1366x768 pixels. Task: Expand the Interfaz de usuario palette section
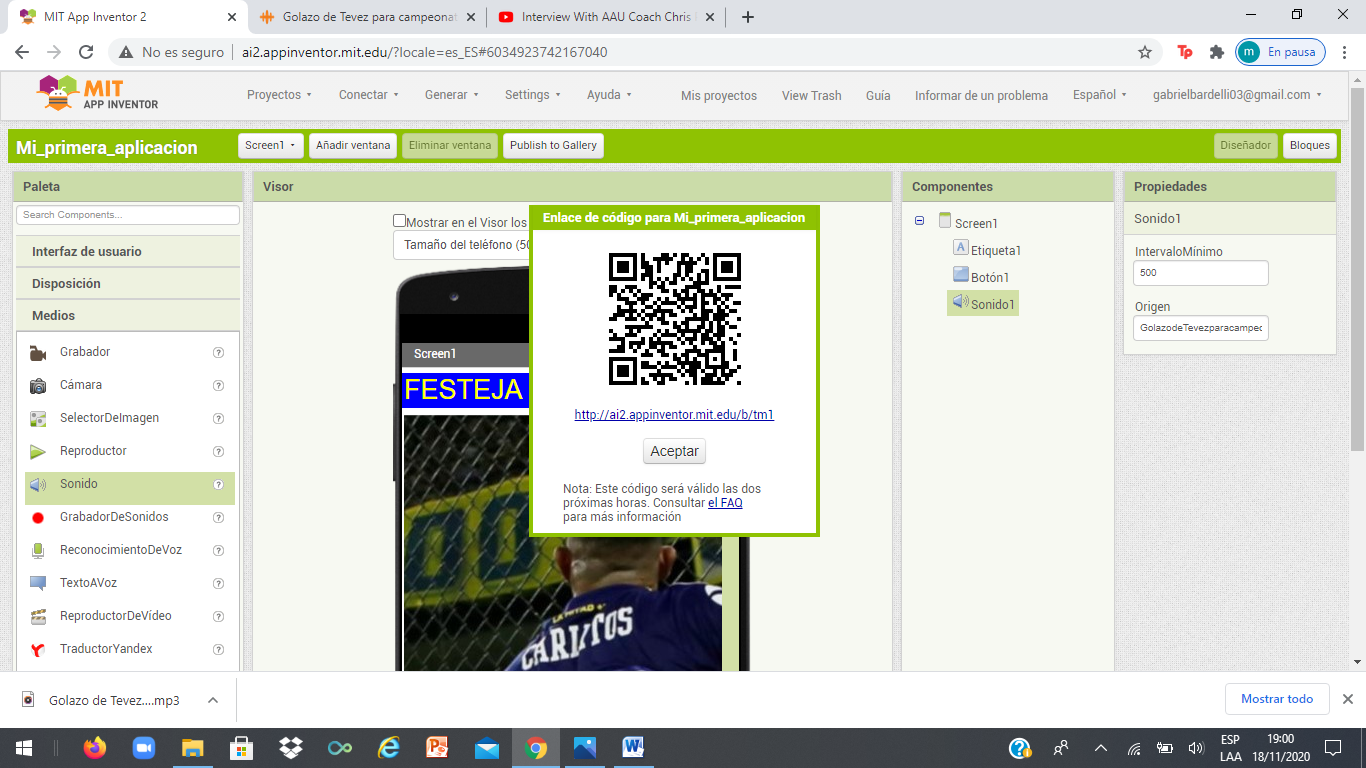pos(127,252)
